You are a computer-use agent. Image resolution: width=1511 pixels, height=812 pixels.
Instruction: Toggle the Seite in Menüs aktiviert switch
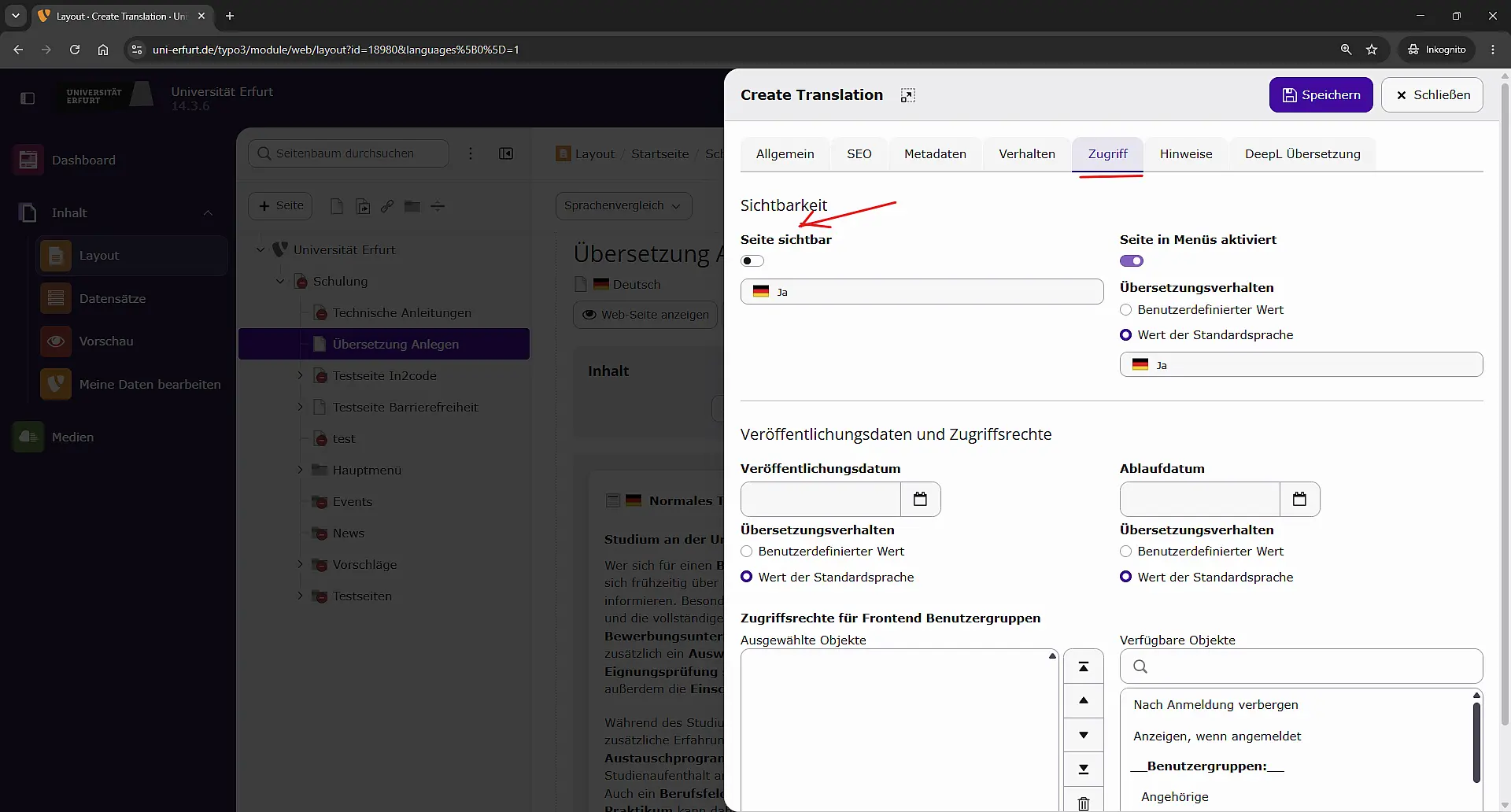click(1132, 260)
